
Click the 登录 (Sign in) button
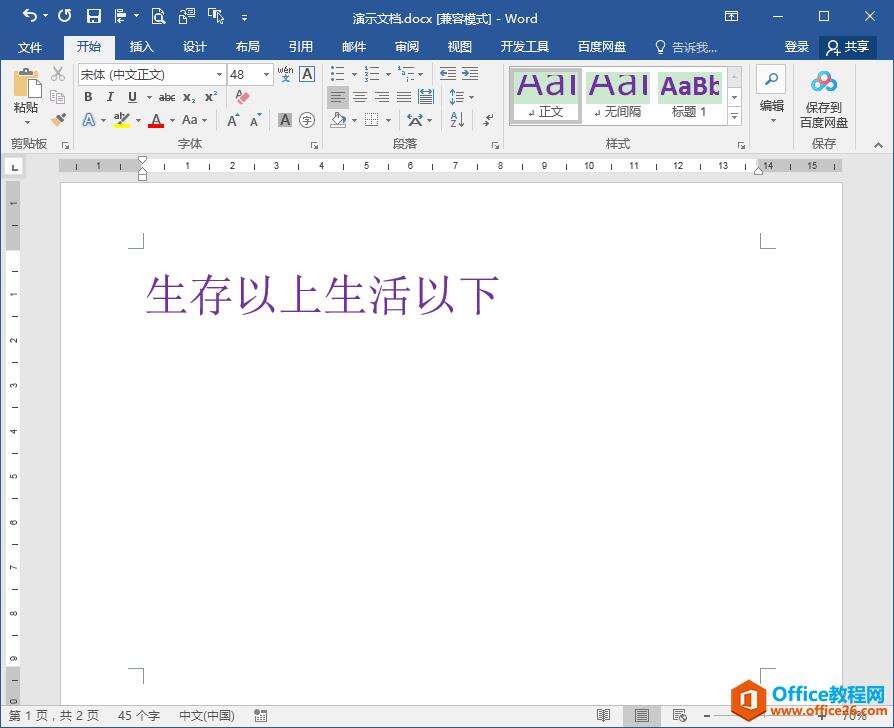pyautogui.click(x=797, y=47)
